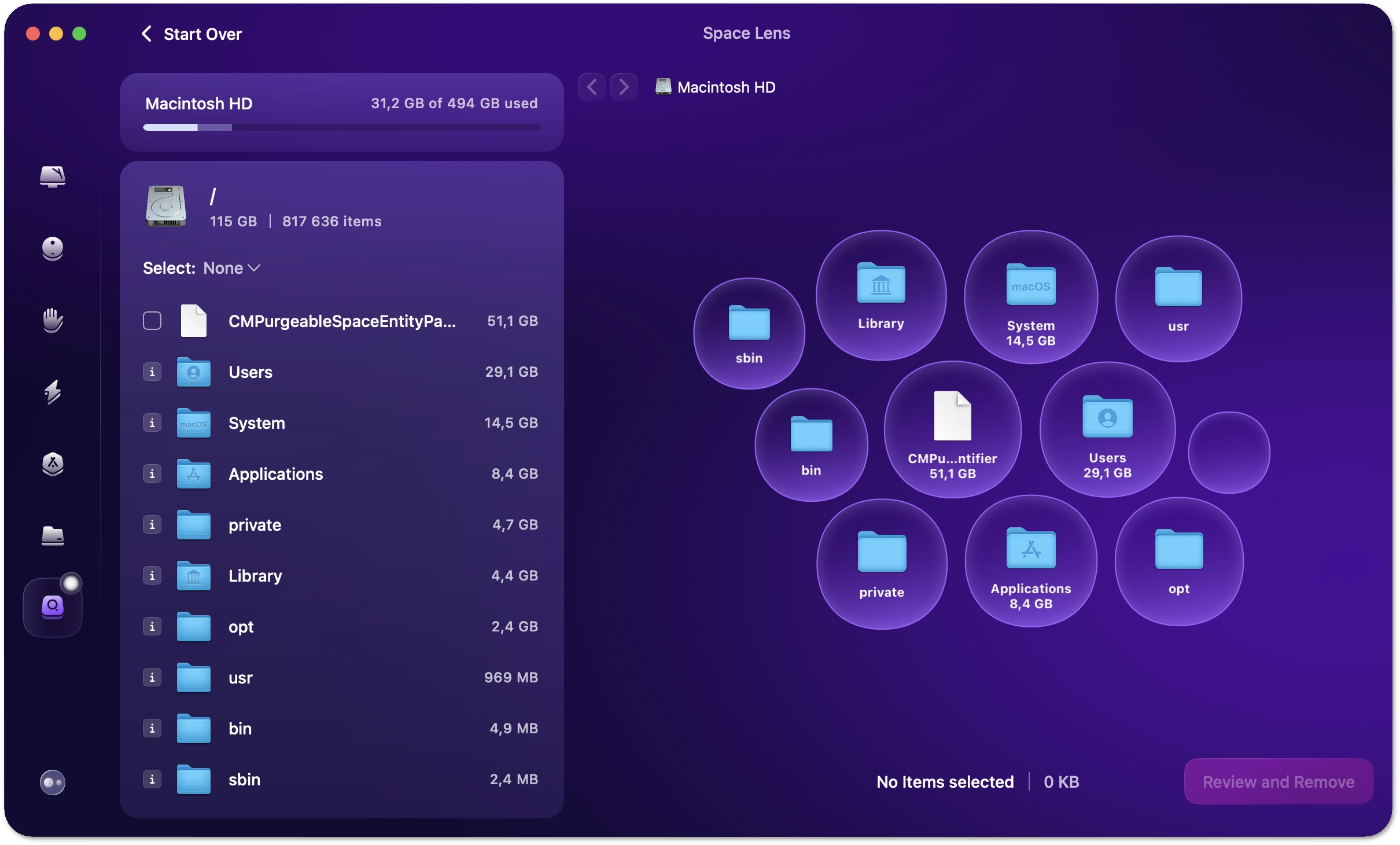
Task: Click the root disk drive icon
Action: click(166, 207)
